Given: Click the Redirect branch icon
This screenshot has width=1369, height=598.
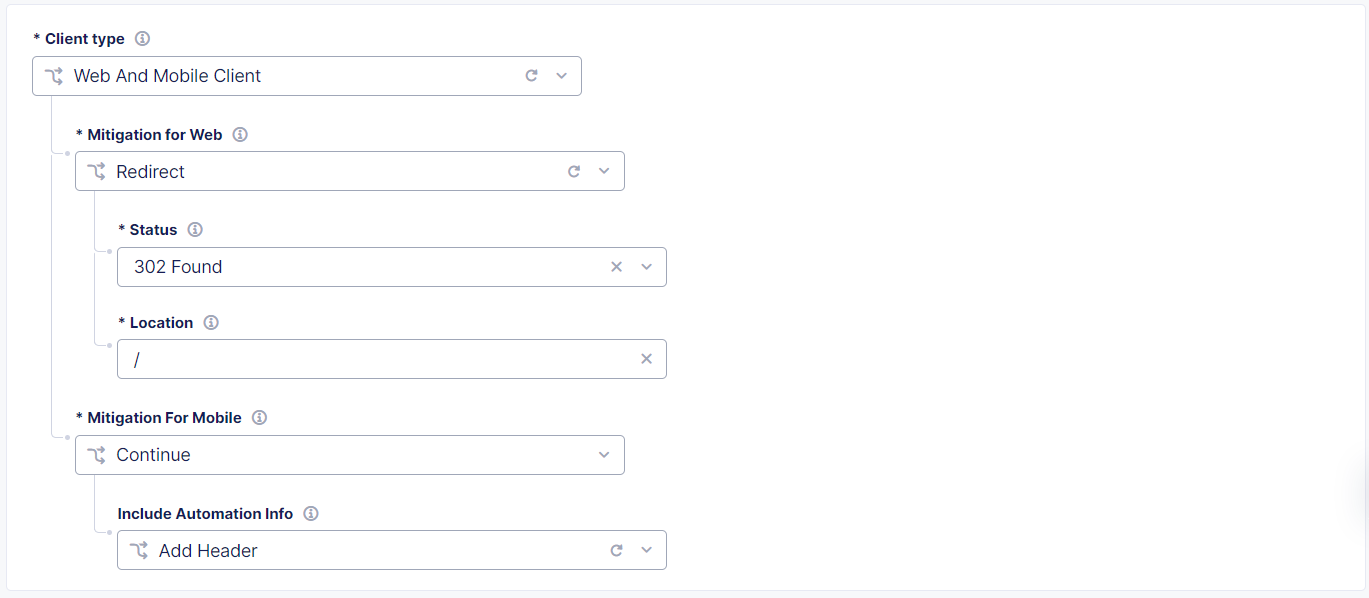Looking at the screenshot, I should click(x=96, y=172).
